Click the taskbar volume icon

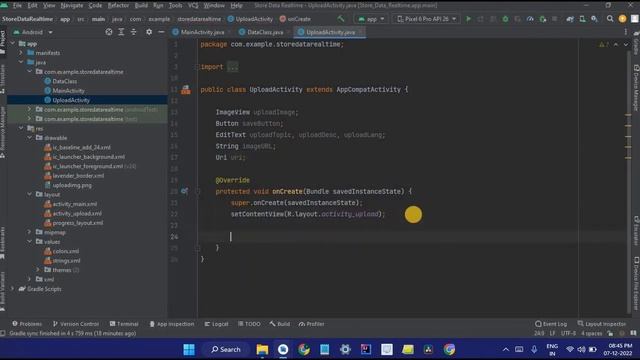[x=581, y=349]
